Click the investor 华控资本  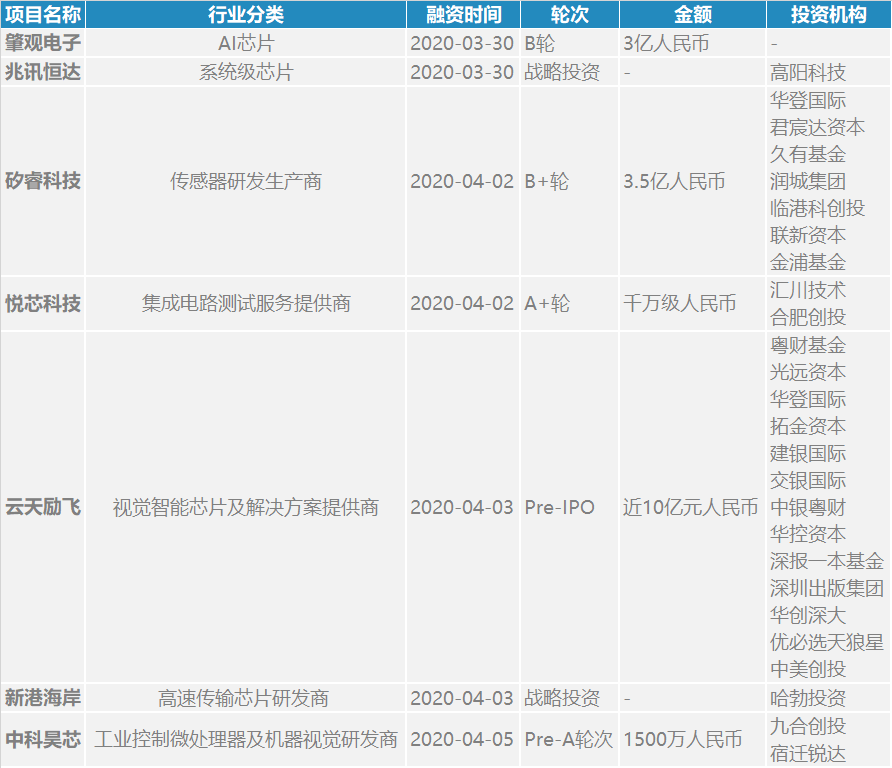[x=808, y=534]
